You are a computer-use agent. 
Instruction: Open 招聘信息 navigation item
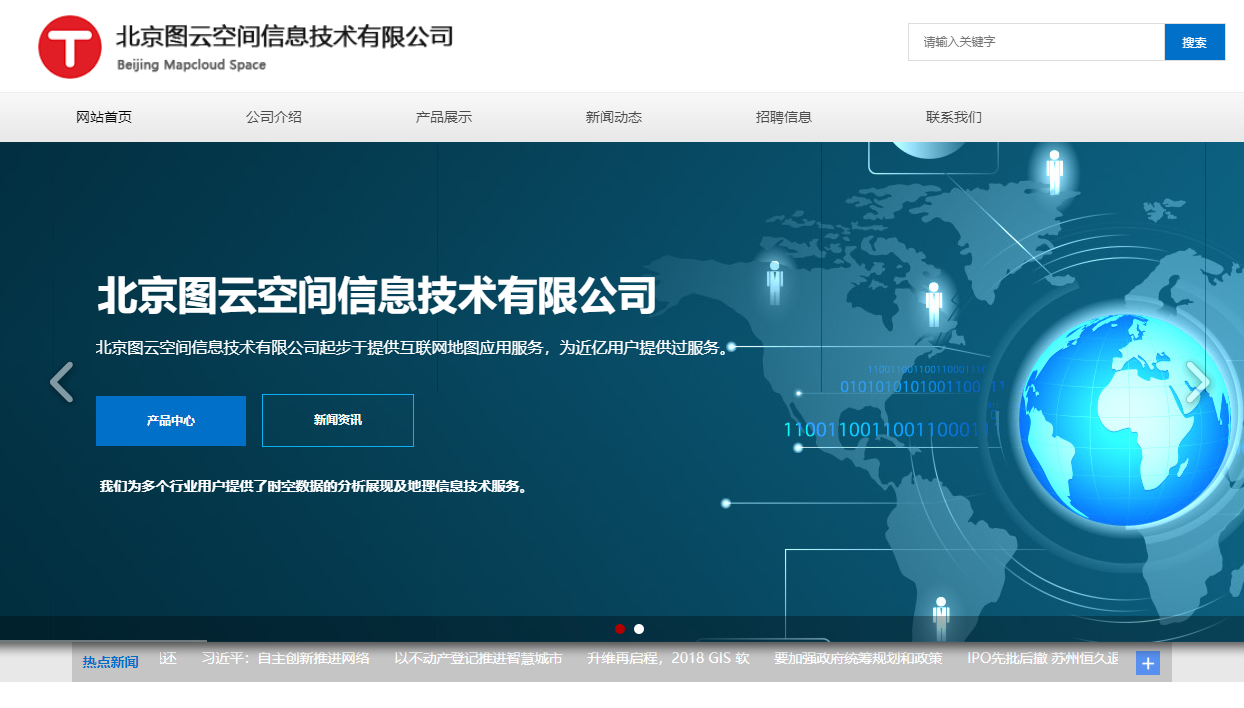pos(784,117)
